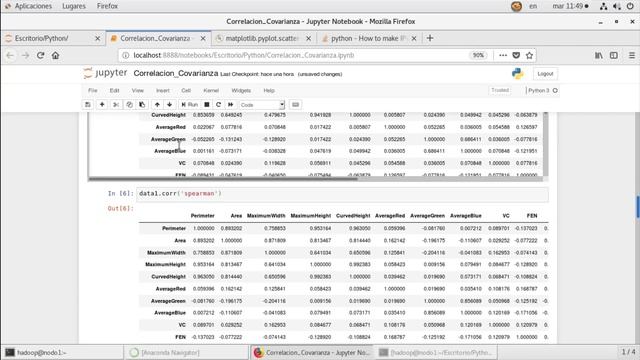This screenshot has width=640, height=360.
Task: Open the cell type Code dropdown
Action: click(x=262, y=105)
